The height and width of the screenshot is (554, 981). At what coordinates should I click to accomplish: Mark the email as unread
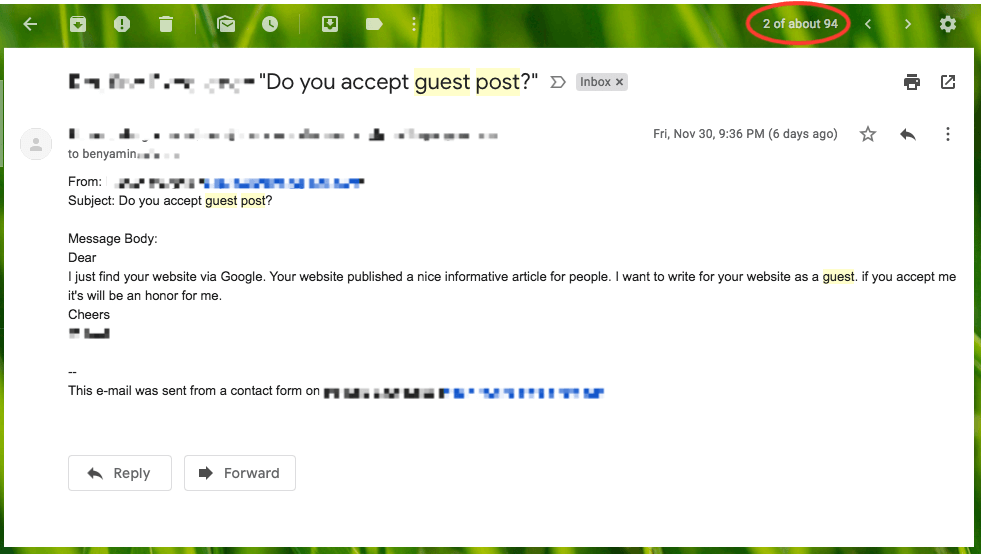pyautogui.click(x=226, y=24)
